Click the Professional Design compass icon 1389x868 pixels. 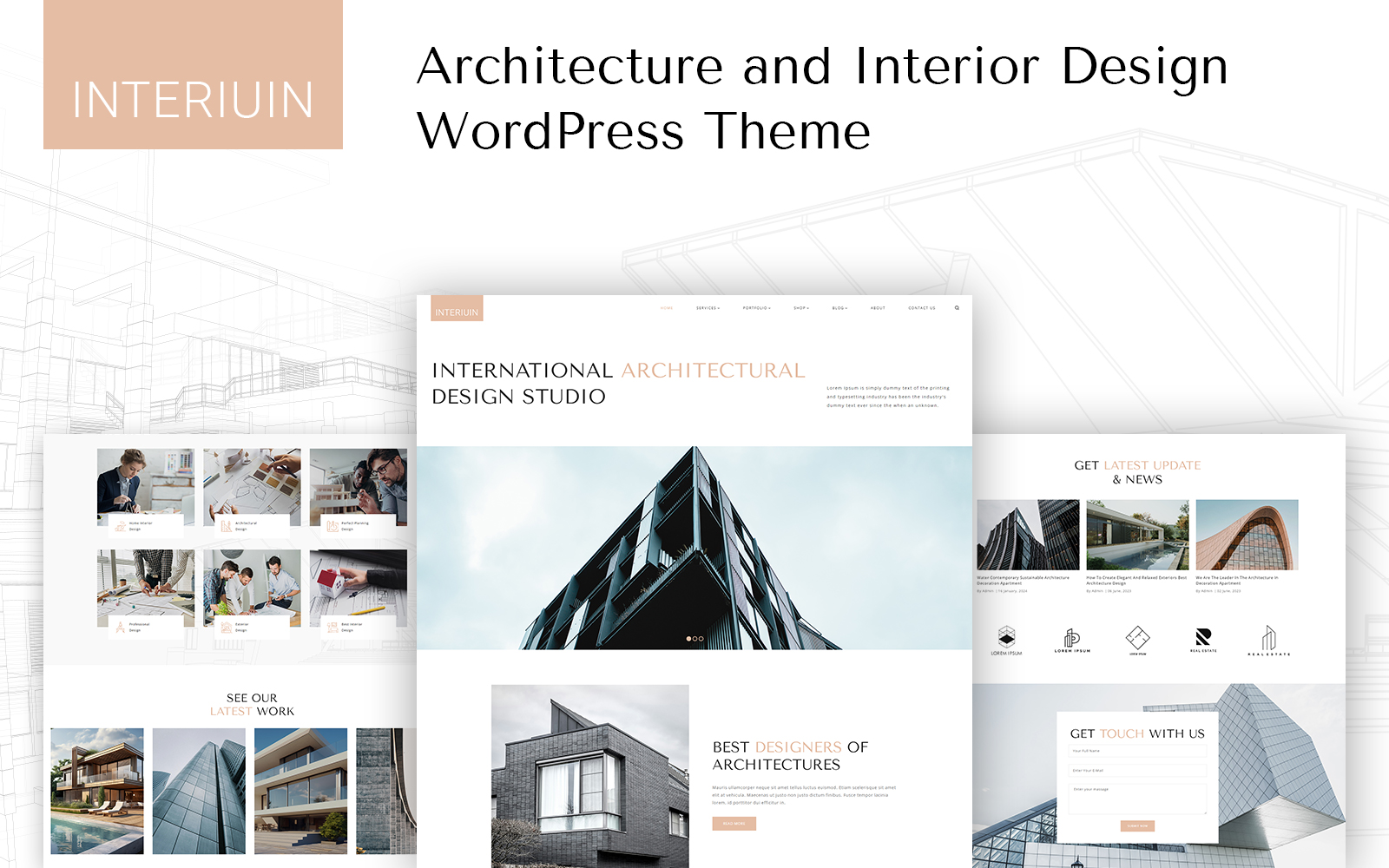click(x=120, y=627)
